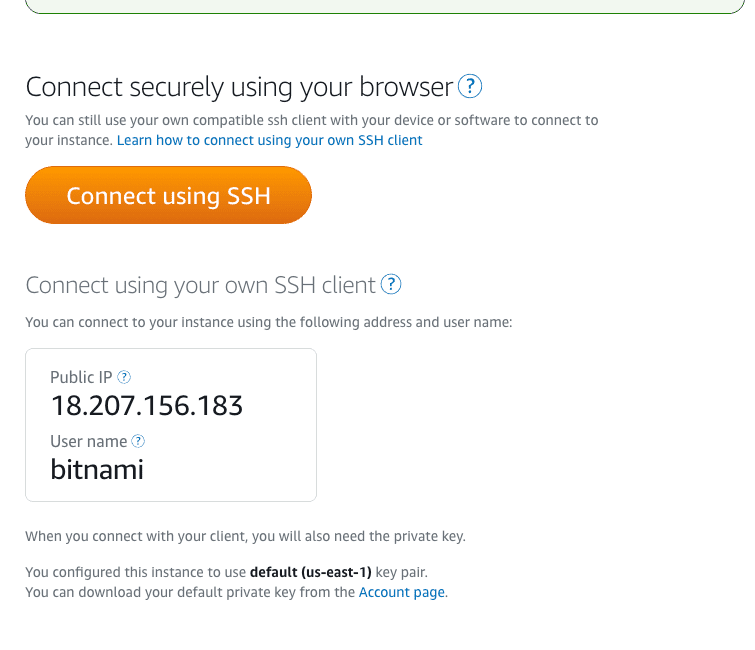
Task: Click the sentence about following address and user name
Action: tap(269, 322)
